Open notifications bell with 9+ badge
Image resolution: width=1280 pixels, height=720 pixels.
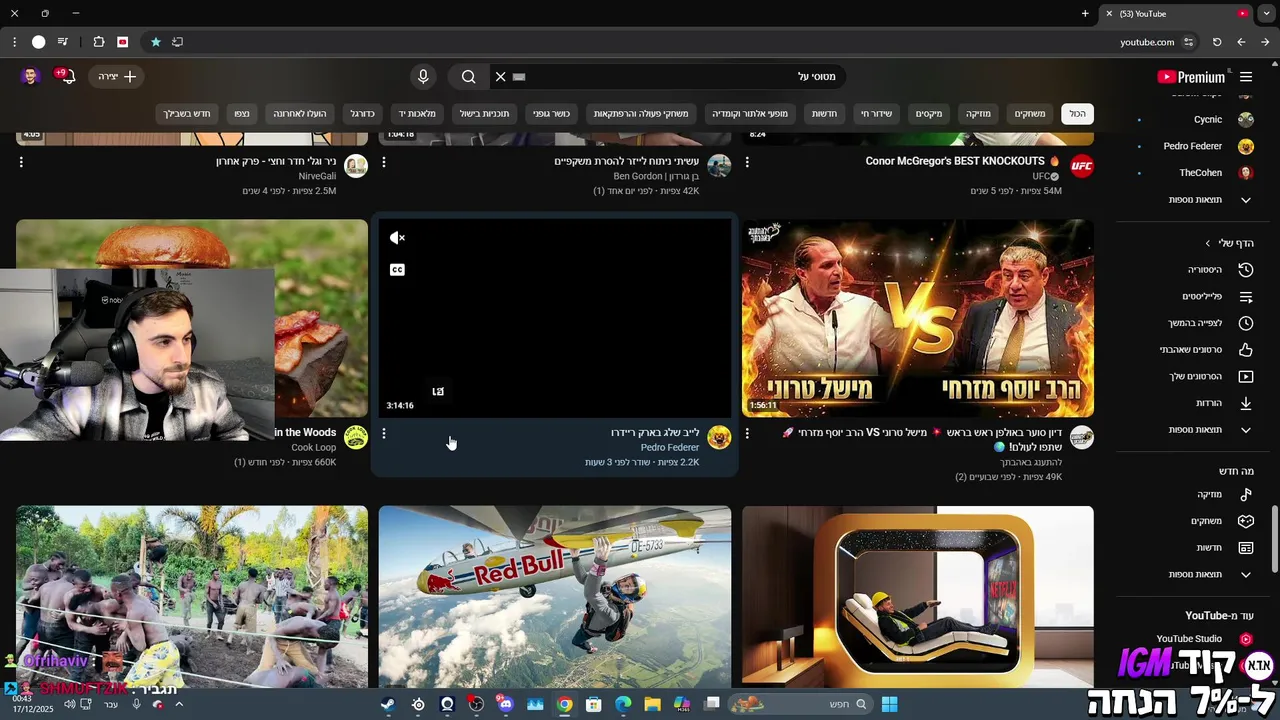point(67,76)
